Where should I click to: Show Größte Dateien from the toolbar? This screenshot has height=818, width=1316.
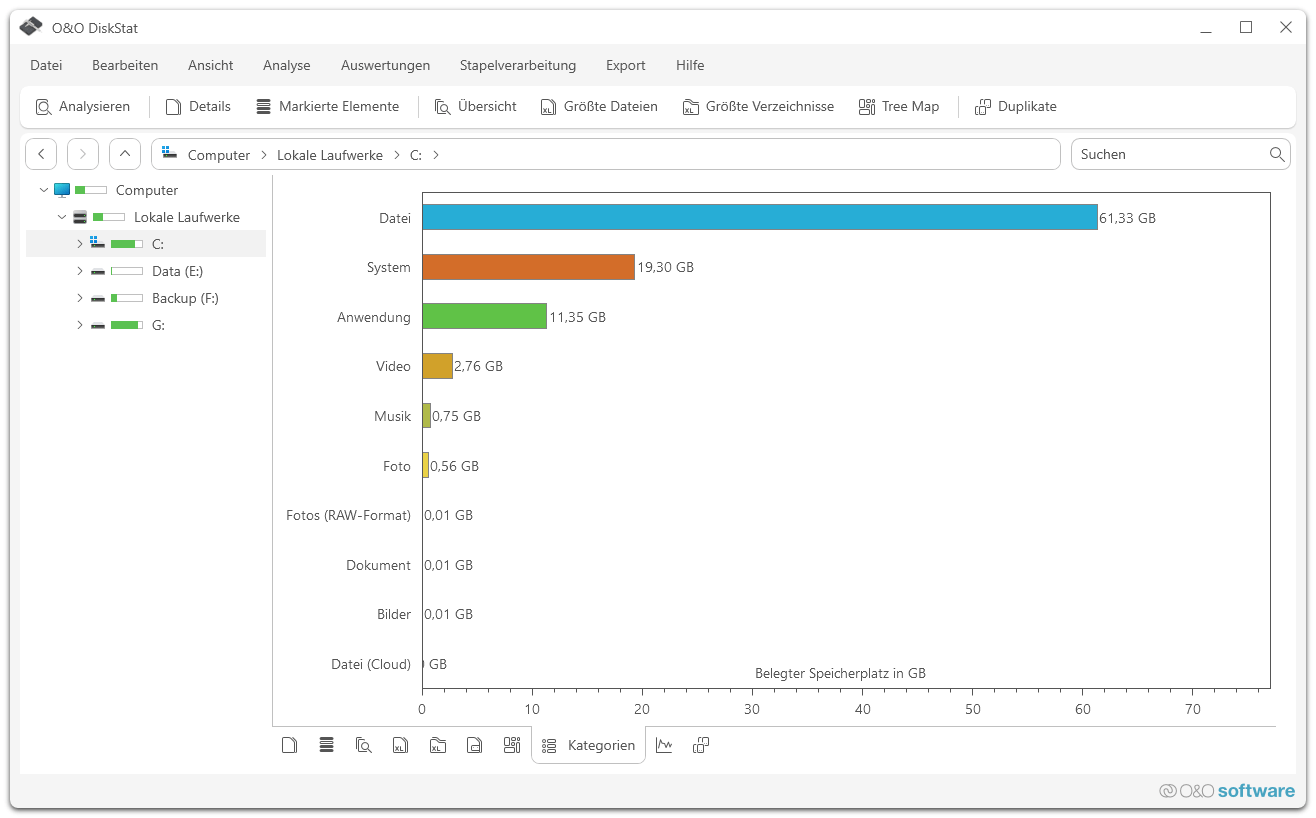(x=599, y=106)
